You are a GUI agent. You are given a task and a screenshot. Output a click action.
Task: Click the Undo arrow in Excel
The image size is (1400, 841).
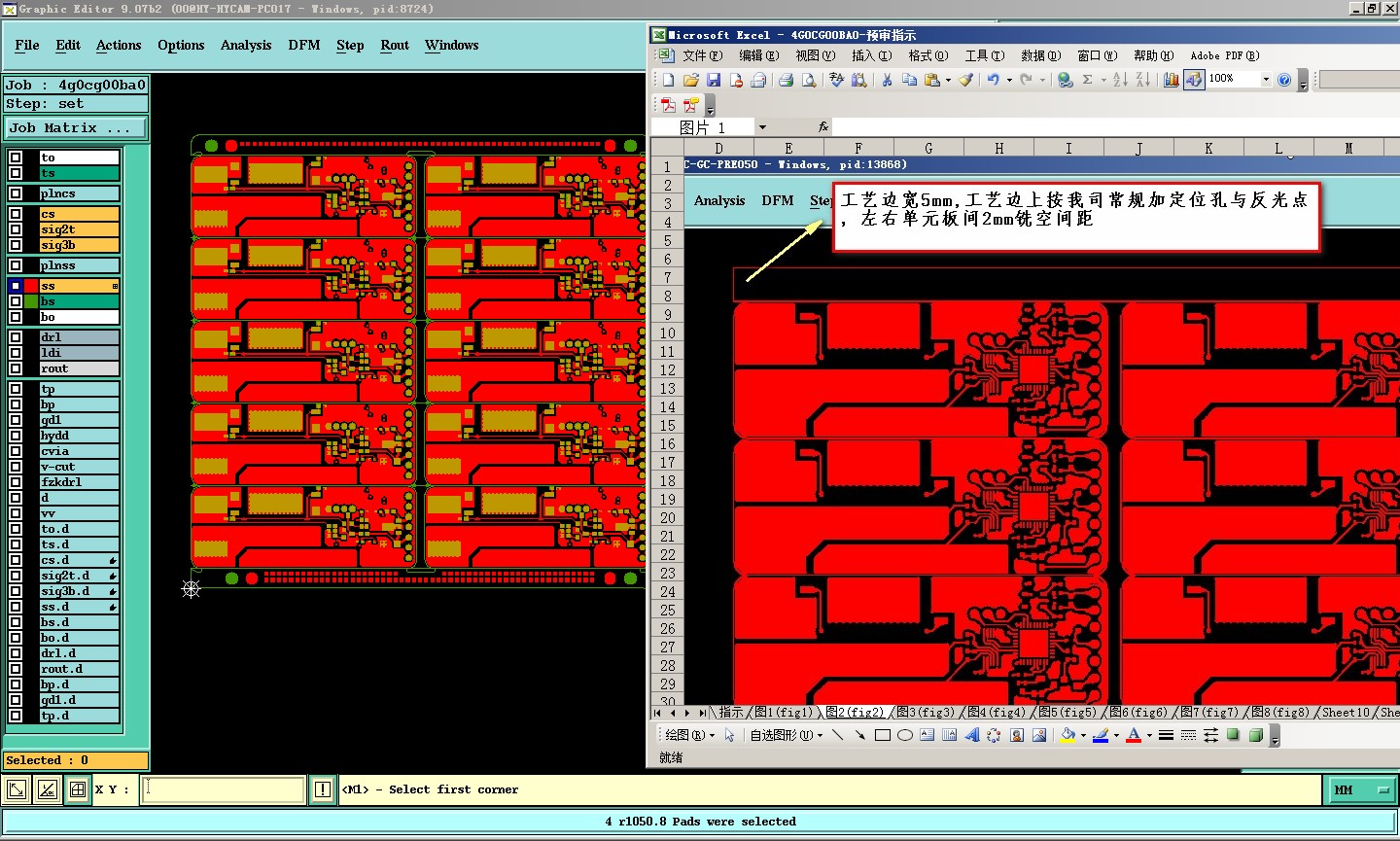994,80
